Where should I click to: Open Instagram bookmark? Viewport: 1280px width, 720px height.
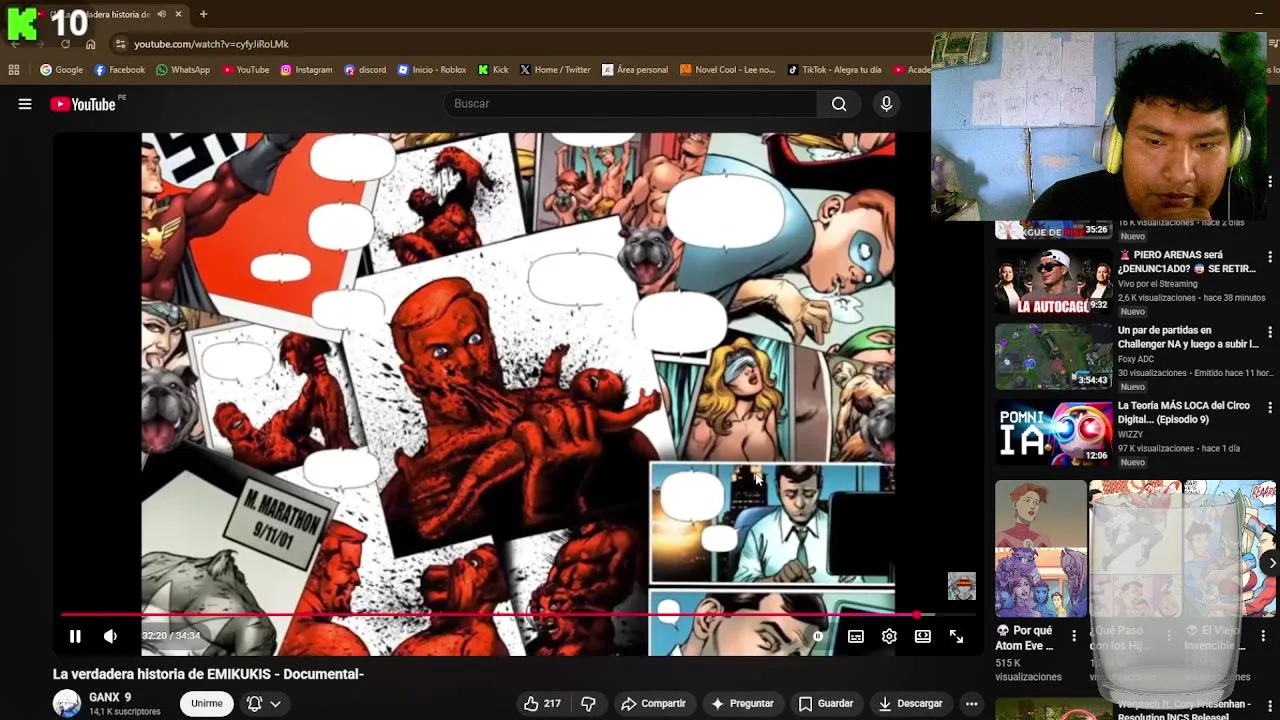tap(306, 70)
